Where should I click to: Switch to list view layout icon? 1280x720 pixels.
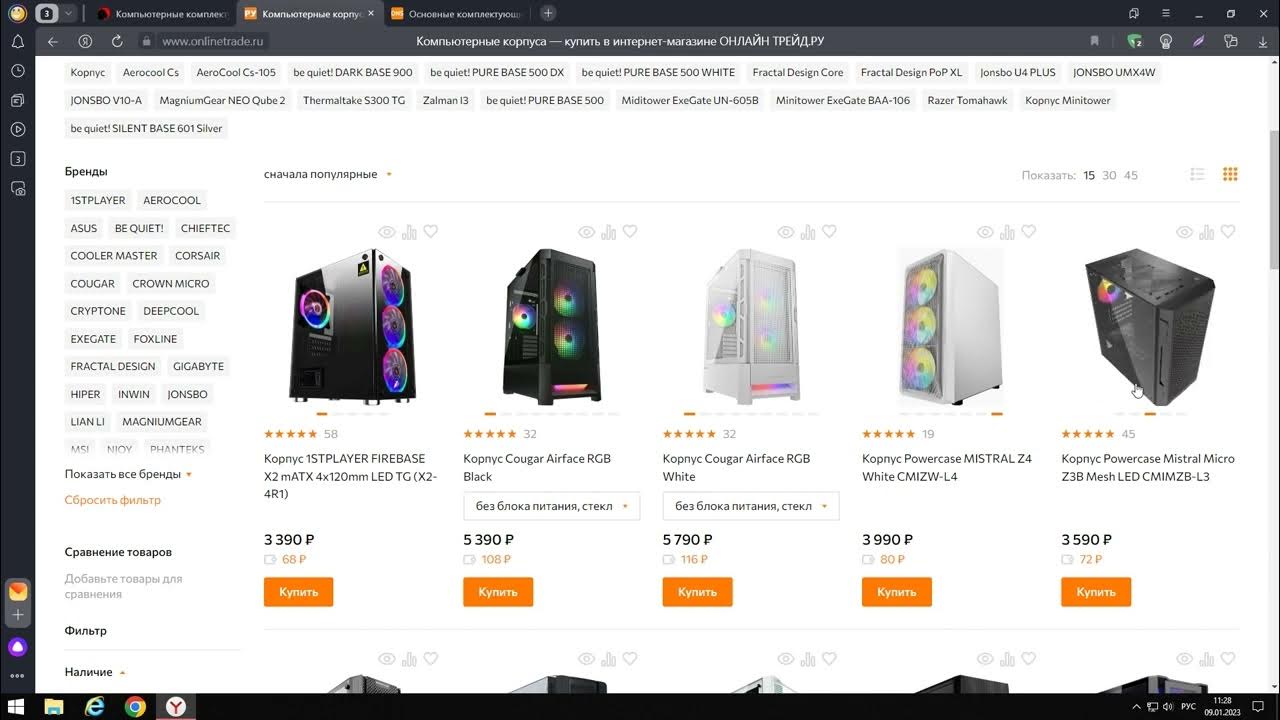tap(1197, 175)
